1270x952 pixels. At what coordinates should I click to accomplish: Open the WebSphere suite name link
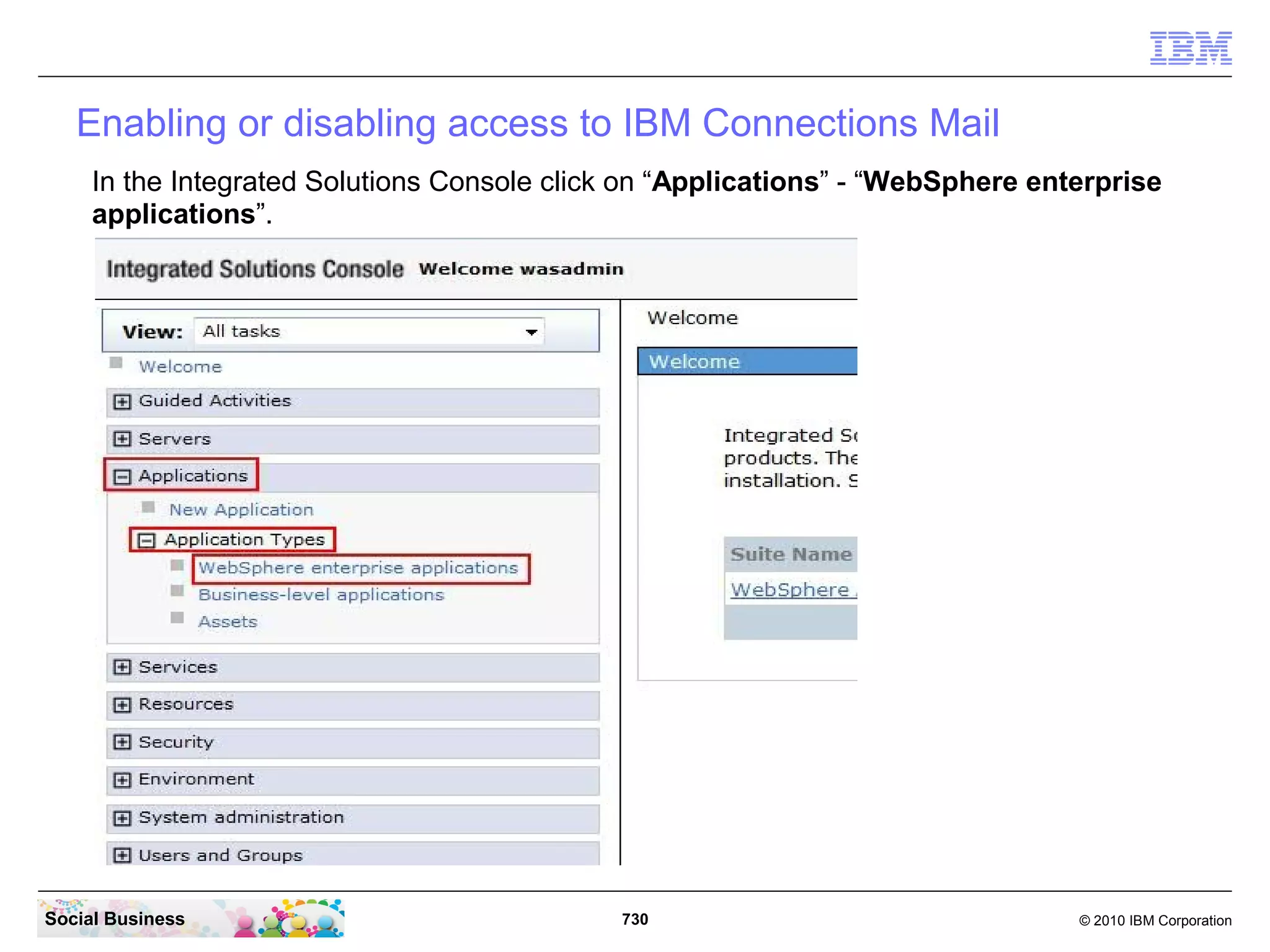tap(793, 589)
